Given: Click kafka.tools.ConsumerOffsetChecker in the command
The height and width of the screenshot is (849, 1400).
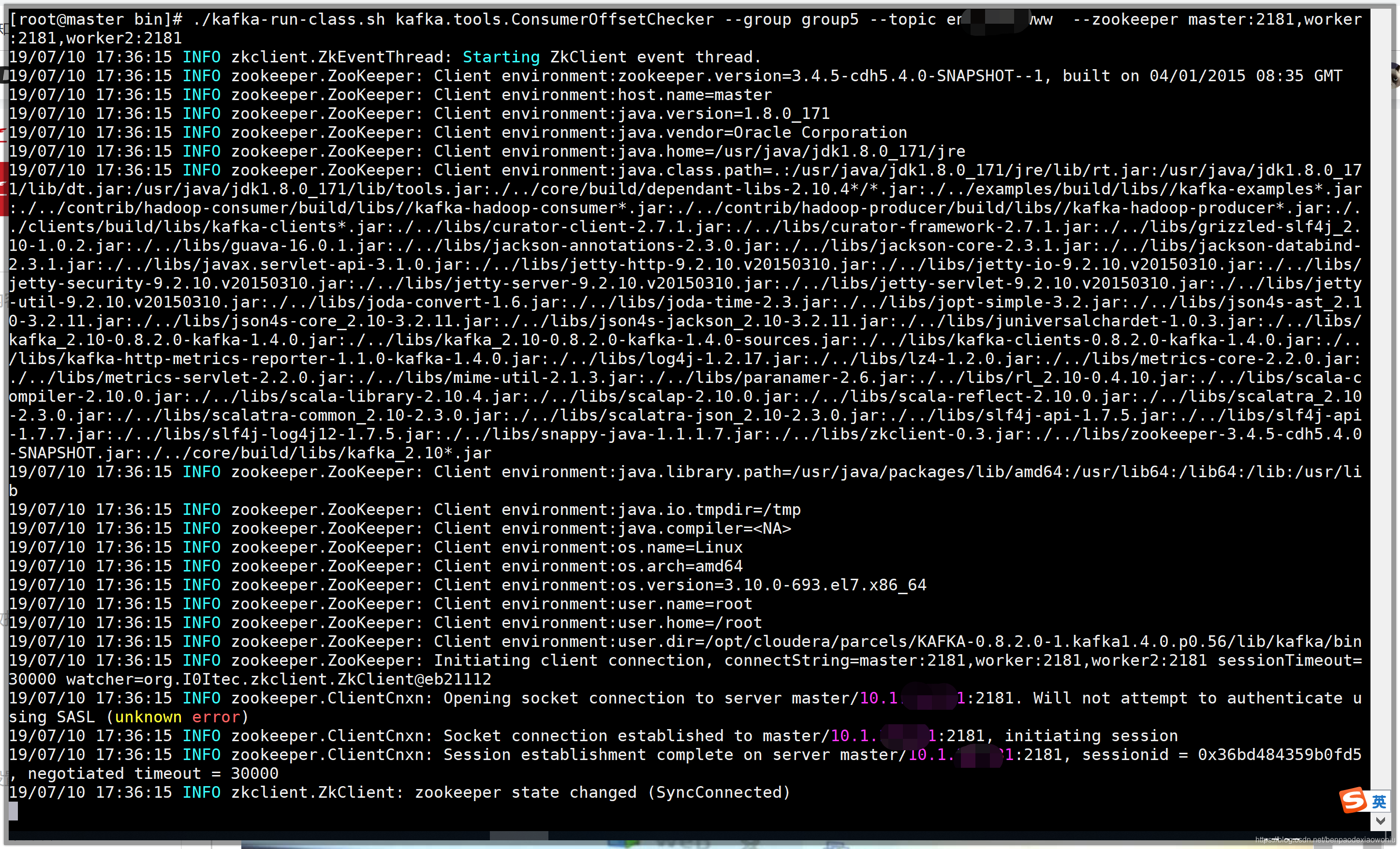Looking at the screenshot, I should [555, 19].
